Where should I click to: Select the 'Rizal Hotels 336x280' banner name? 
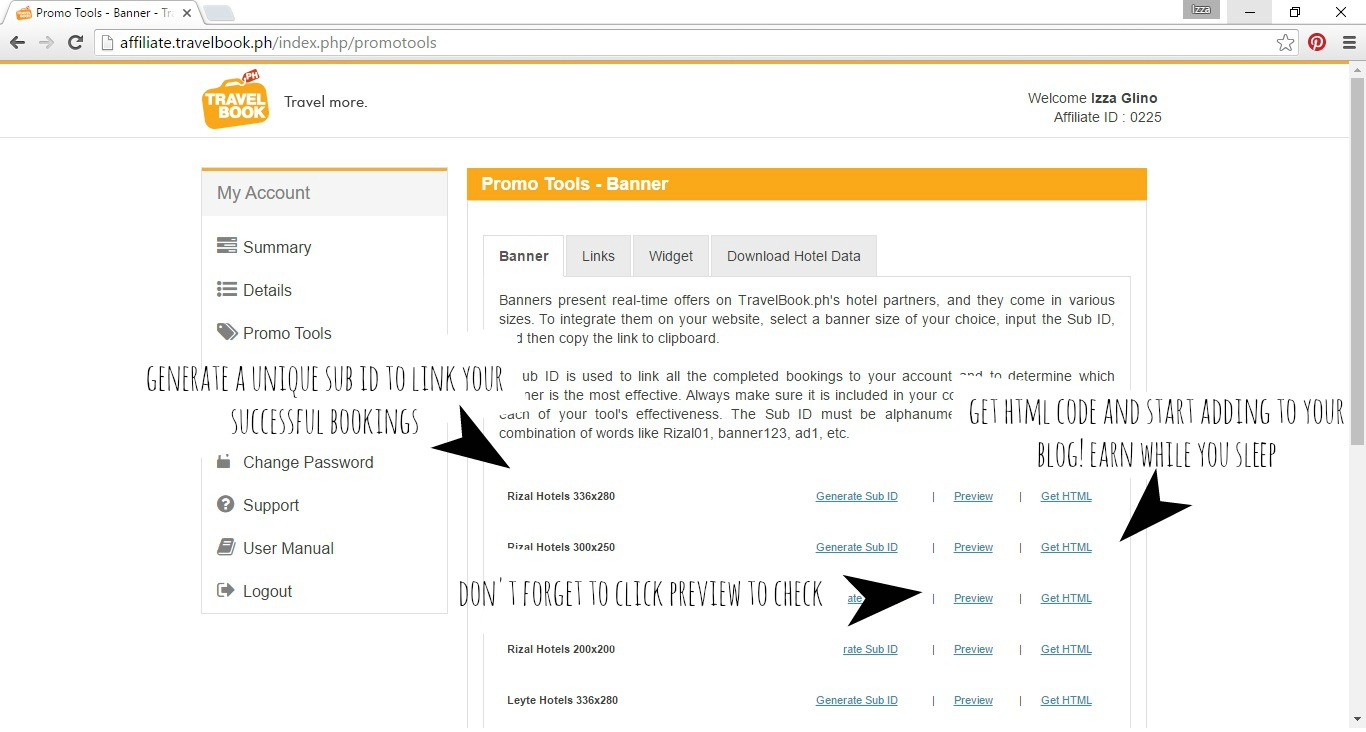pyautogui.click(x=561, y=496)
